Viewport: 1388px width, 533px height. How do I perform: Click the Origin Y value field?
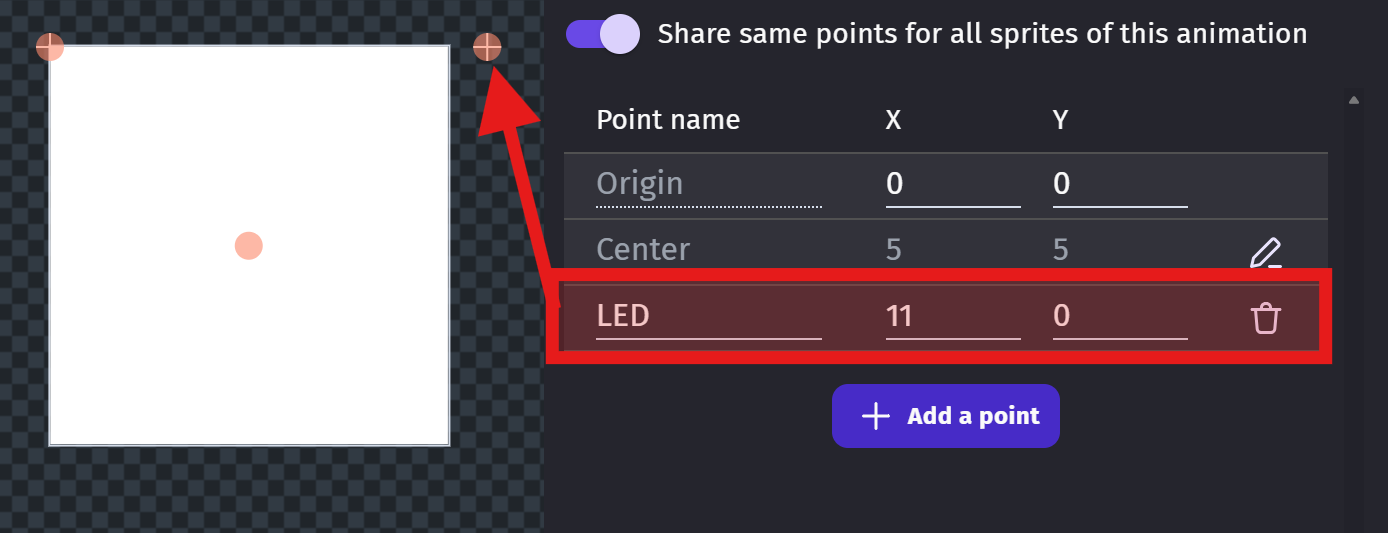(1120, 184)
